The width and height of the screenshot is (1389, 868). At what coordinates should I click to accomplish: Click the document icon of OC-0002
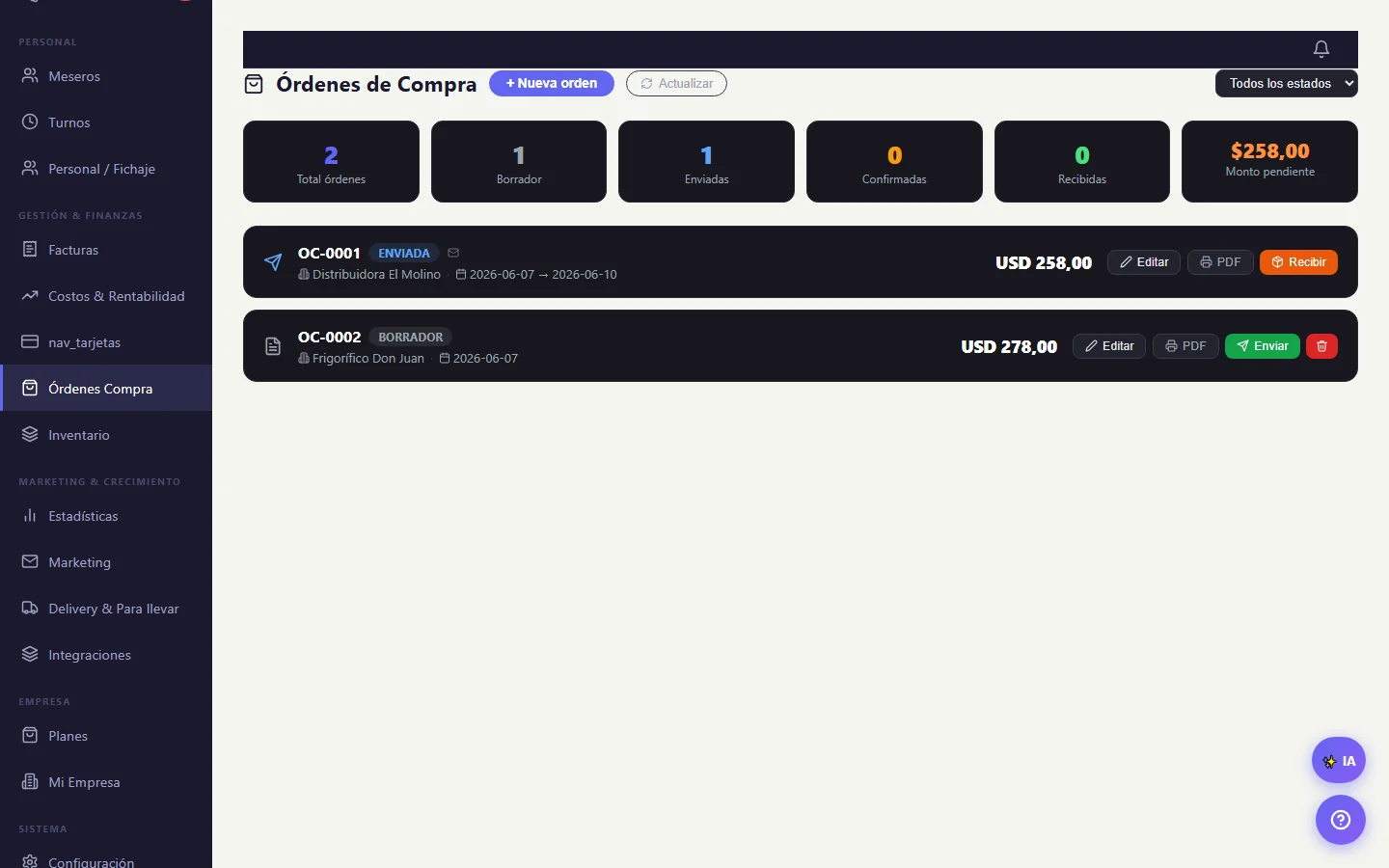click(273, 346)
